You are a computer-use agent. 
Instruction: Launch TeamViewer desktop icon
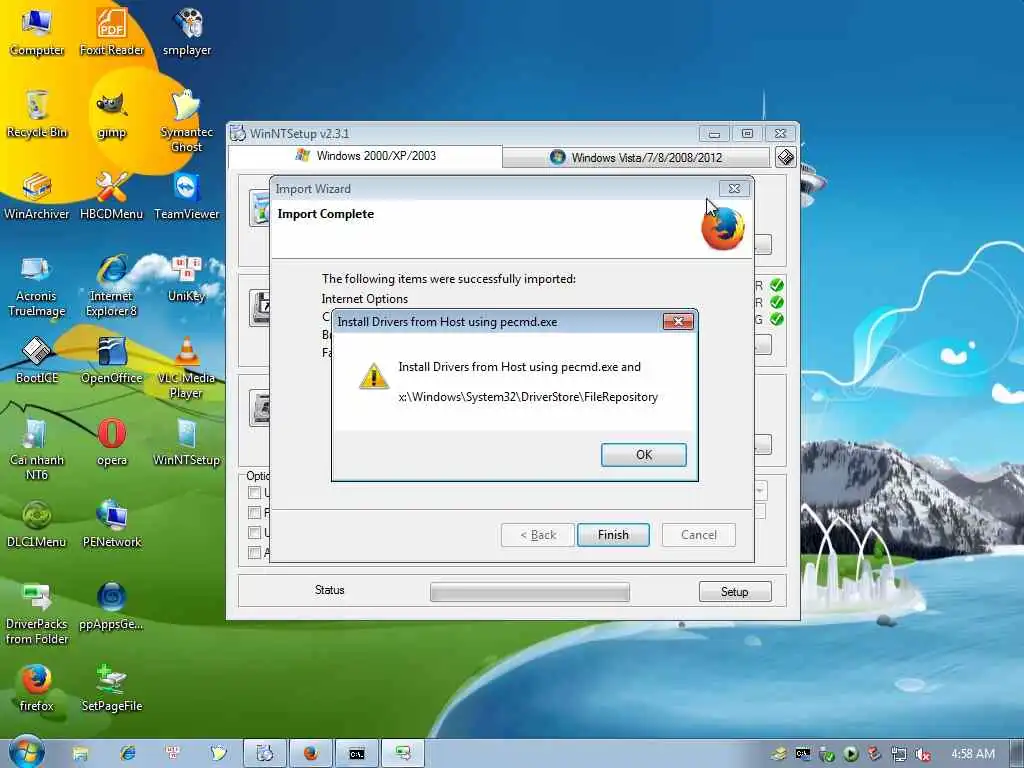click(x=187, y=196)
